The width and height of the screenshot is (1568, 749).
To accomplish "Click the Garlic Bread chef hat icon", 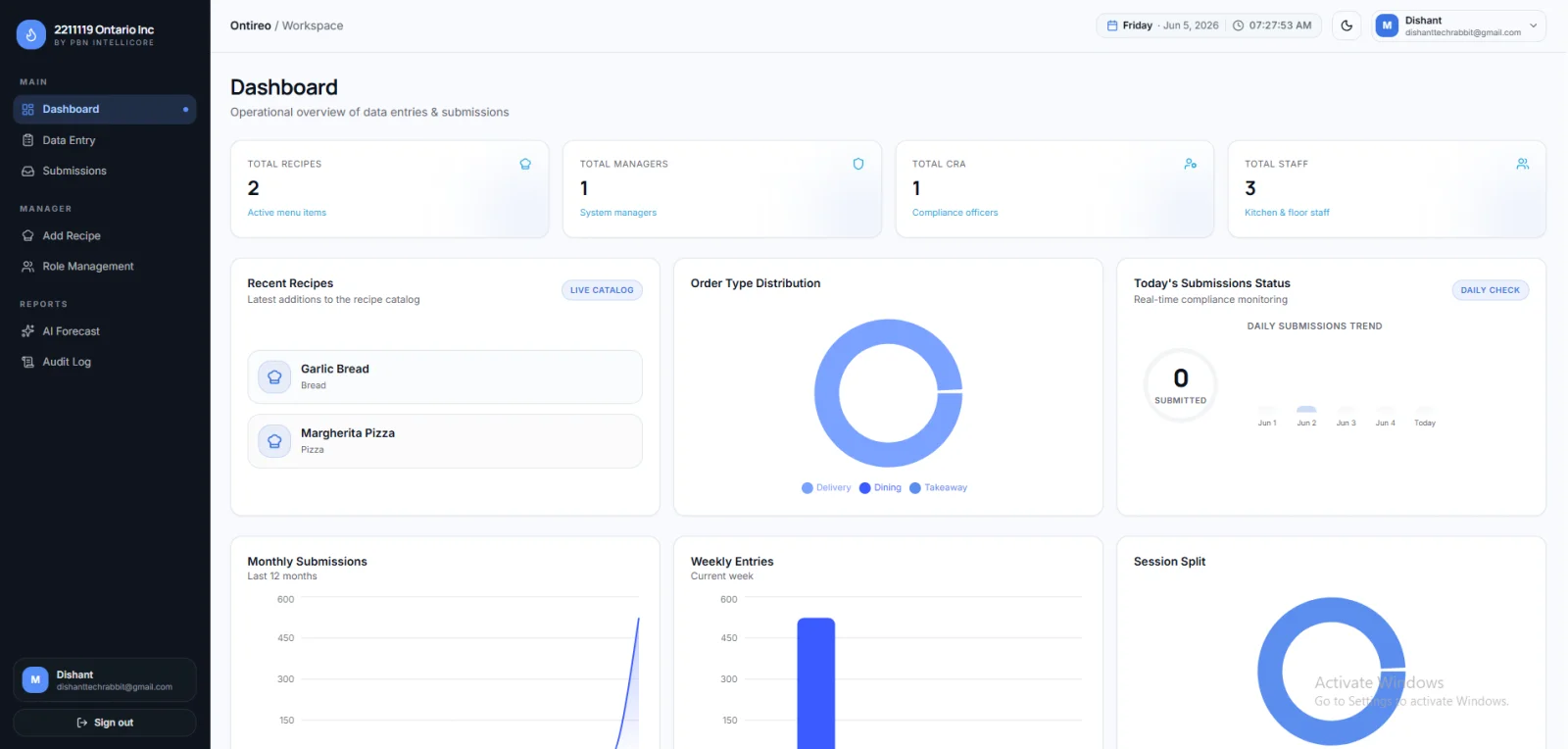I will coord(274,376).
